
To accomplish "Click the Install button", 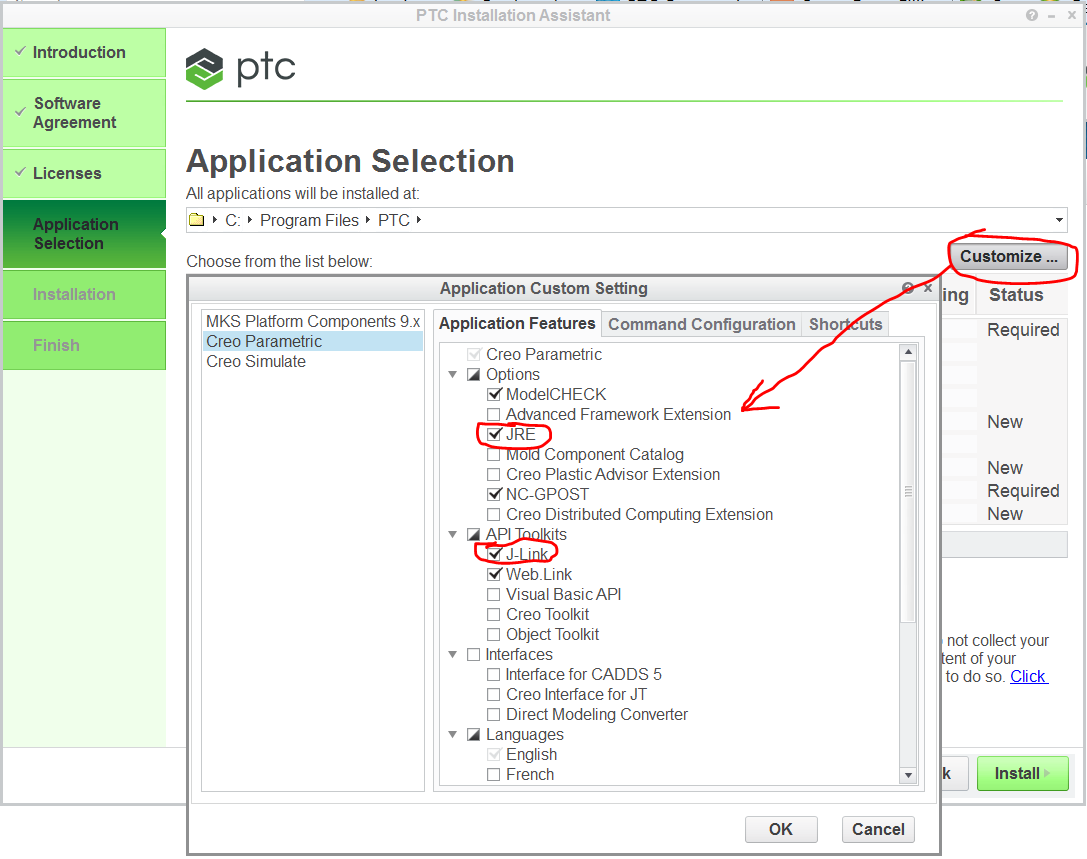I will [1023, 773].
